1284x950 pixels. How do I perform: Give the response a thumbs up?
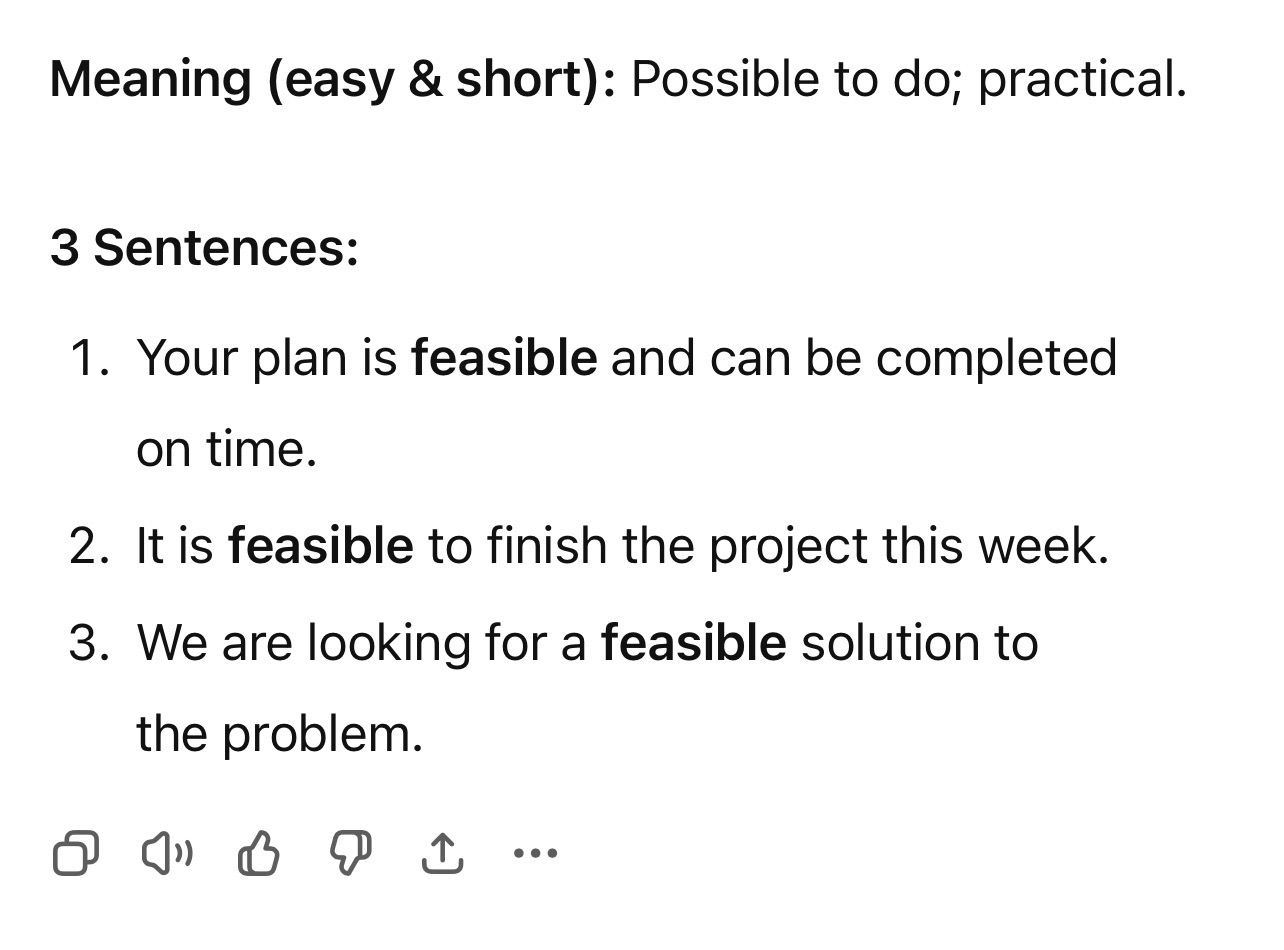(x=259, y=854)
